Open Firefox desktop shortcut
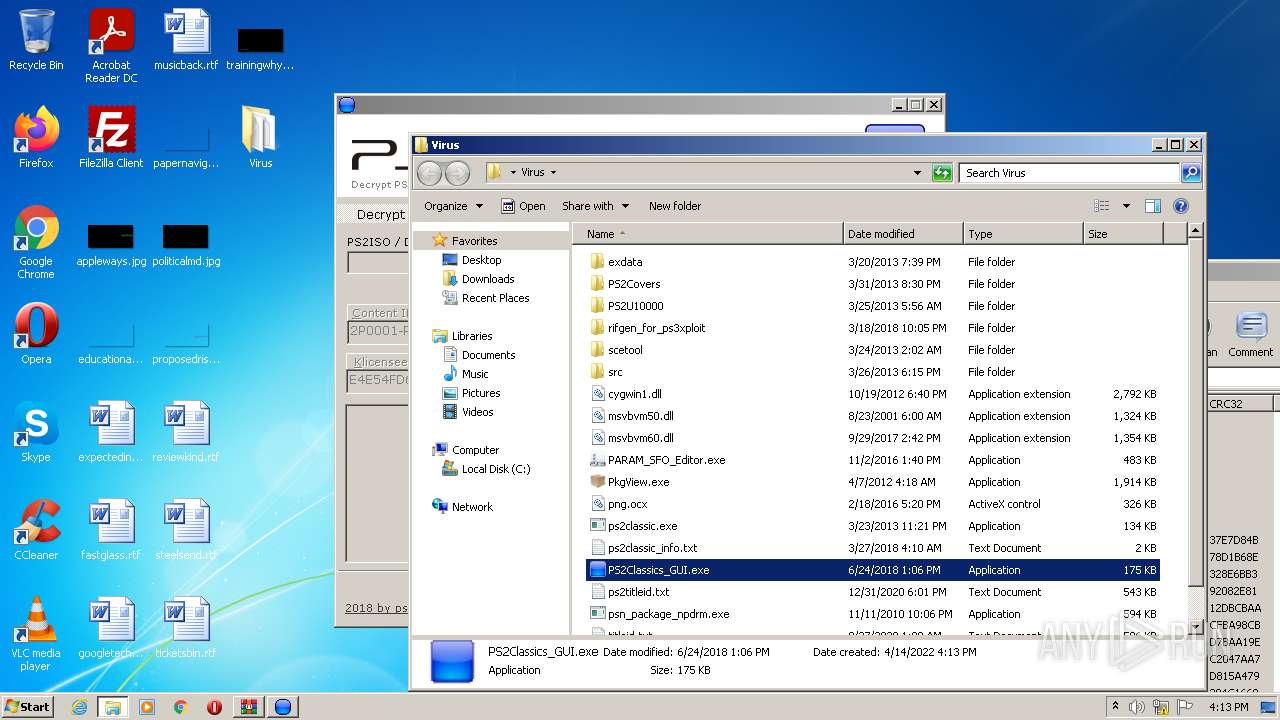 point(36,138)
